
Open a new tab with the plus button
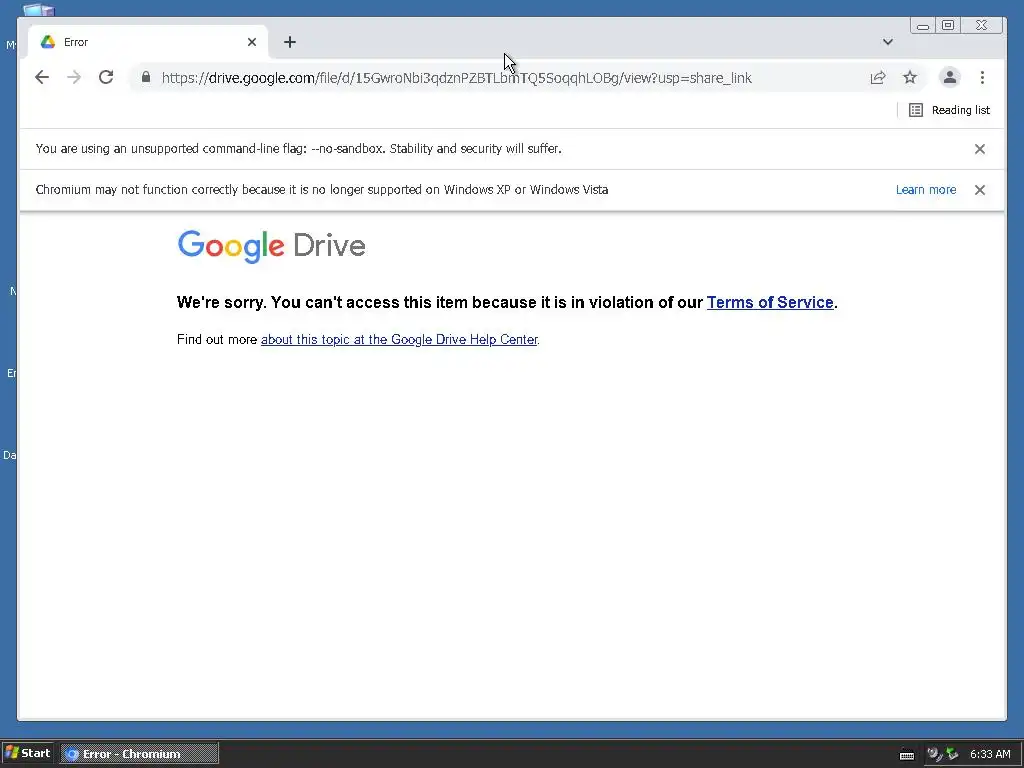290,42
